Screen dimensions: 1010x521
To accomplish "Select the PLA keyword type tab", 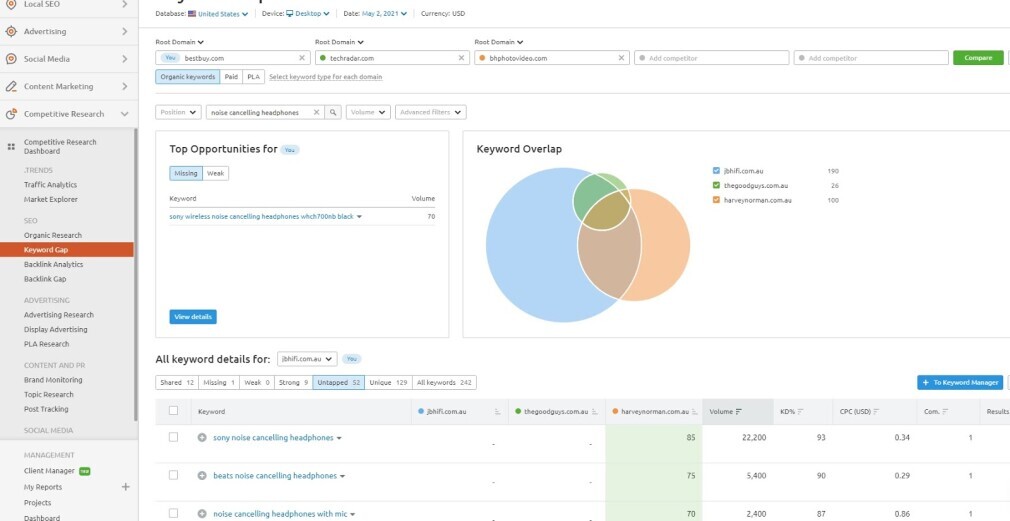I will [x=254, y=77].
